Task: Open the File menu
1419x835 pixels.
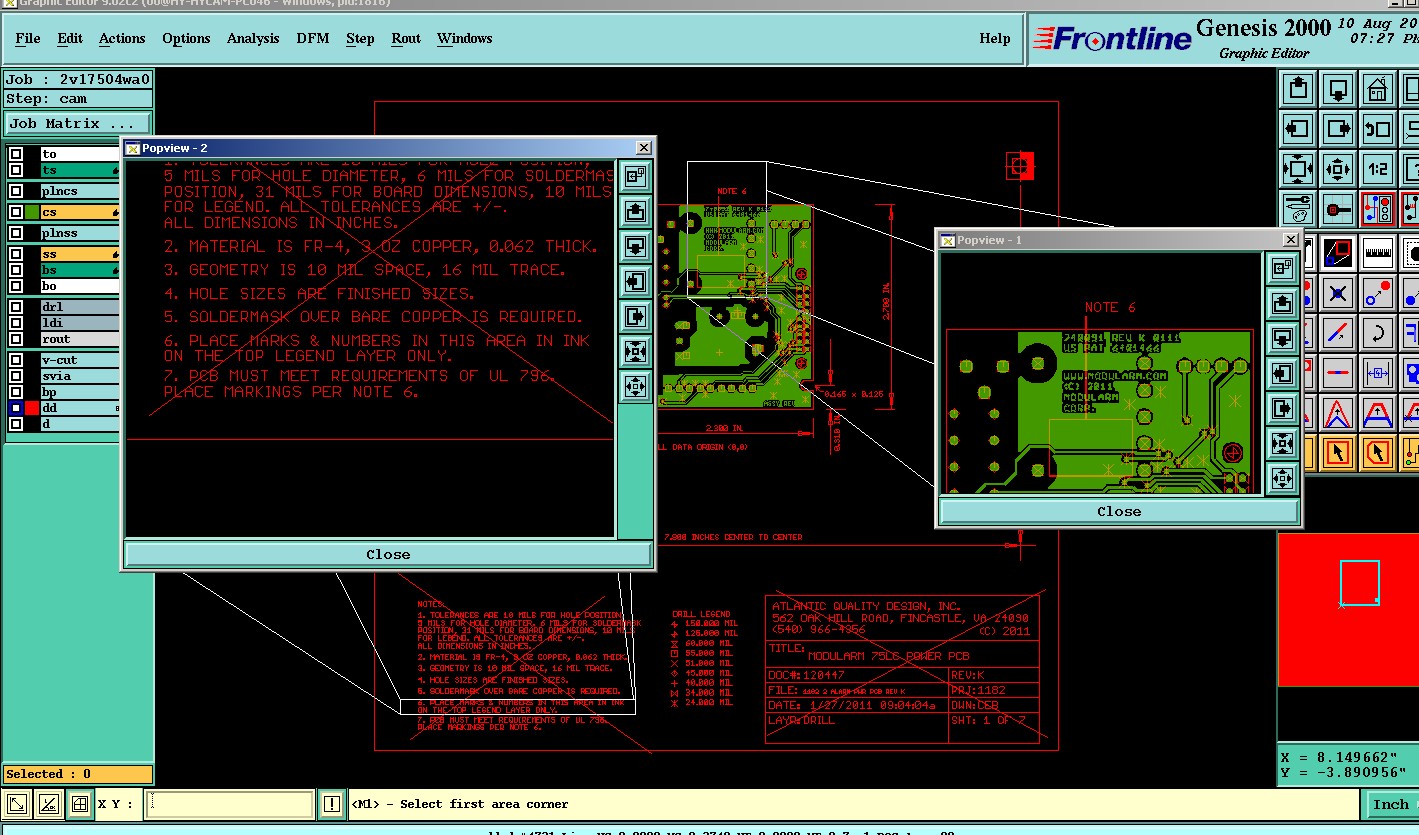Action: point(28,38)
